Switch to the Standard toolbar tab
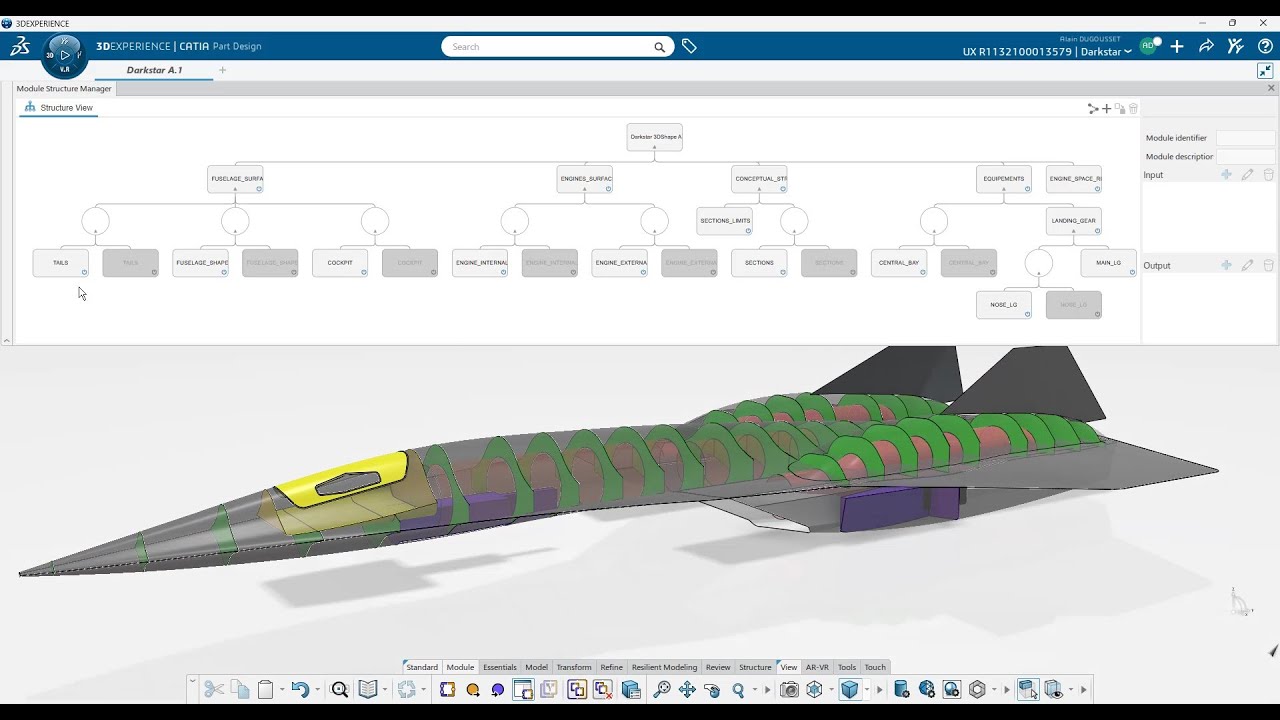 [421, 667]
